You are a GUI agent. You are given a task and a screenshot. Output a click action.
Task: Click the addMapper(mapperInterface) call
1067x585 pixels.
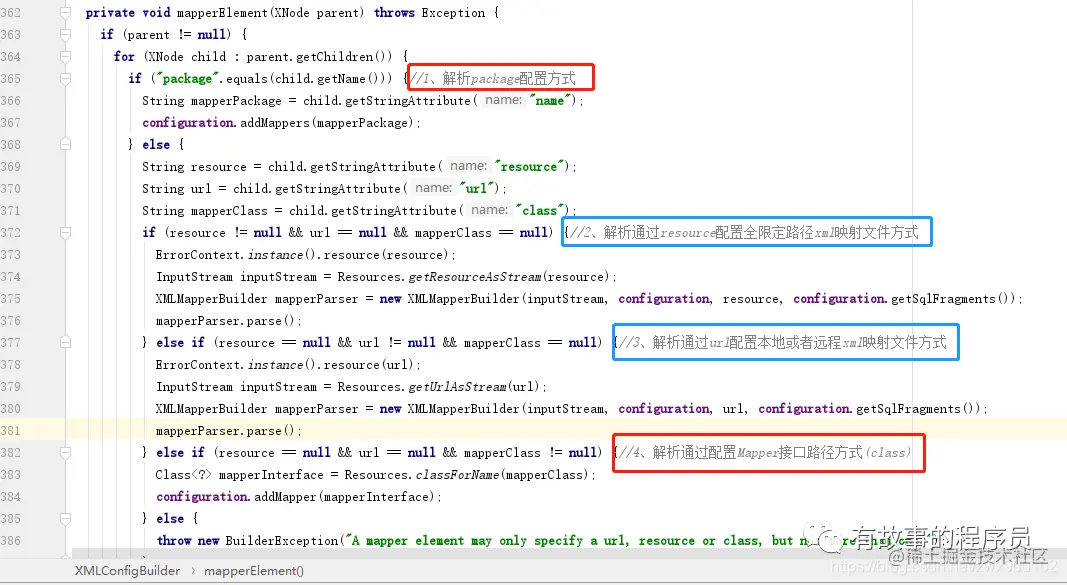(x=344, y=497)
